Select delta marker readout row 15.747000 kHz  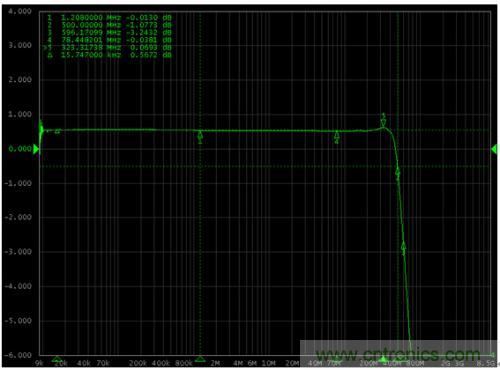[x=109, y=55]
